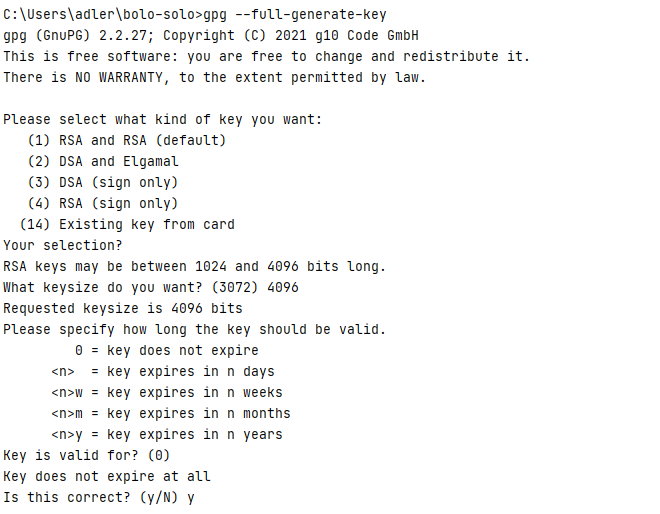This screenshot has height=514, width=660.
Task: Click the entered keysize value 4096
Action: click(283, 288)
